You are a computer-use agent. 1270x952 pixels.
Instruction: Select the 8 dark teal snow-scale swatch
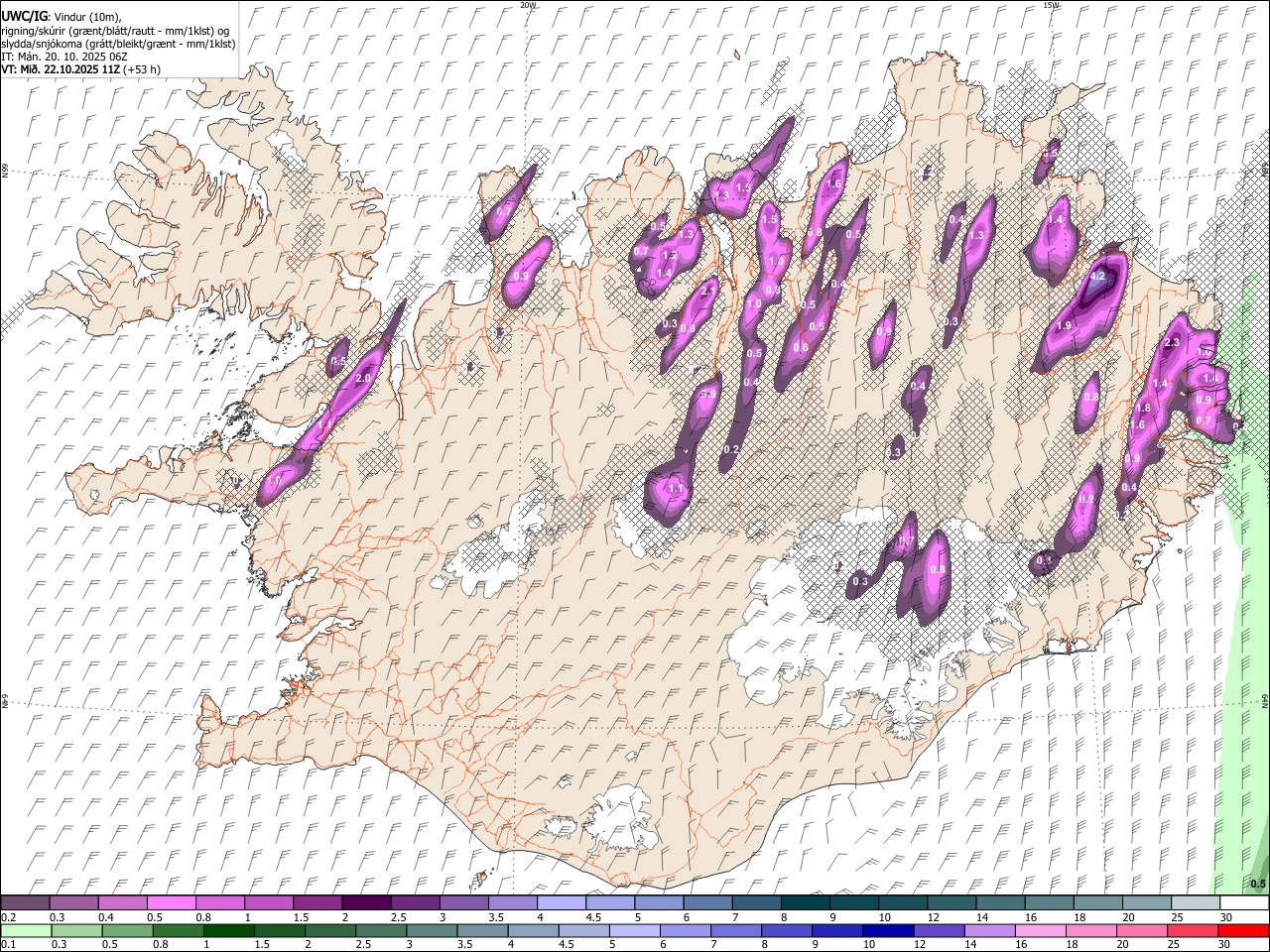point(805,903)
